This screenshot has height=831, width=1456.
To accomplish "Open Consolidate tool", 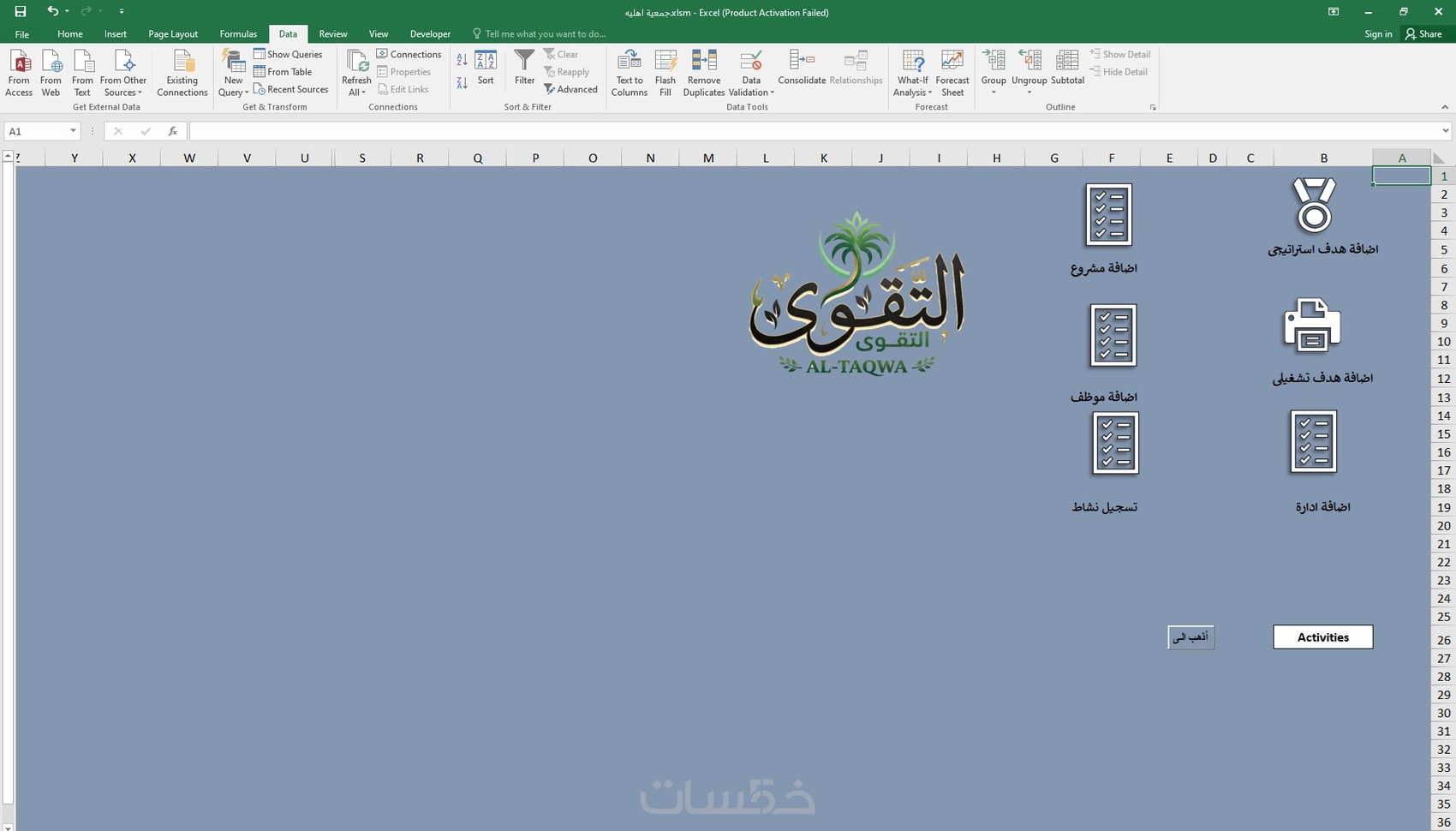I will (x=802, y=68).
